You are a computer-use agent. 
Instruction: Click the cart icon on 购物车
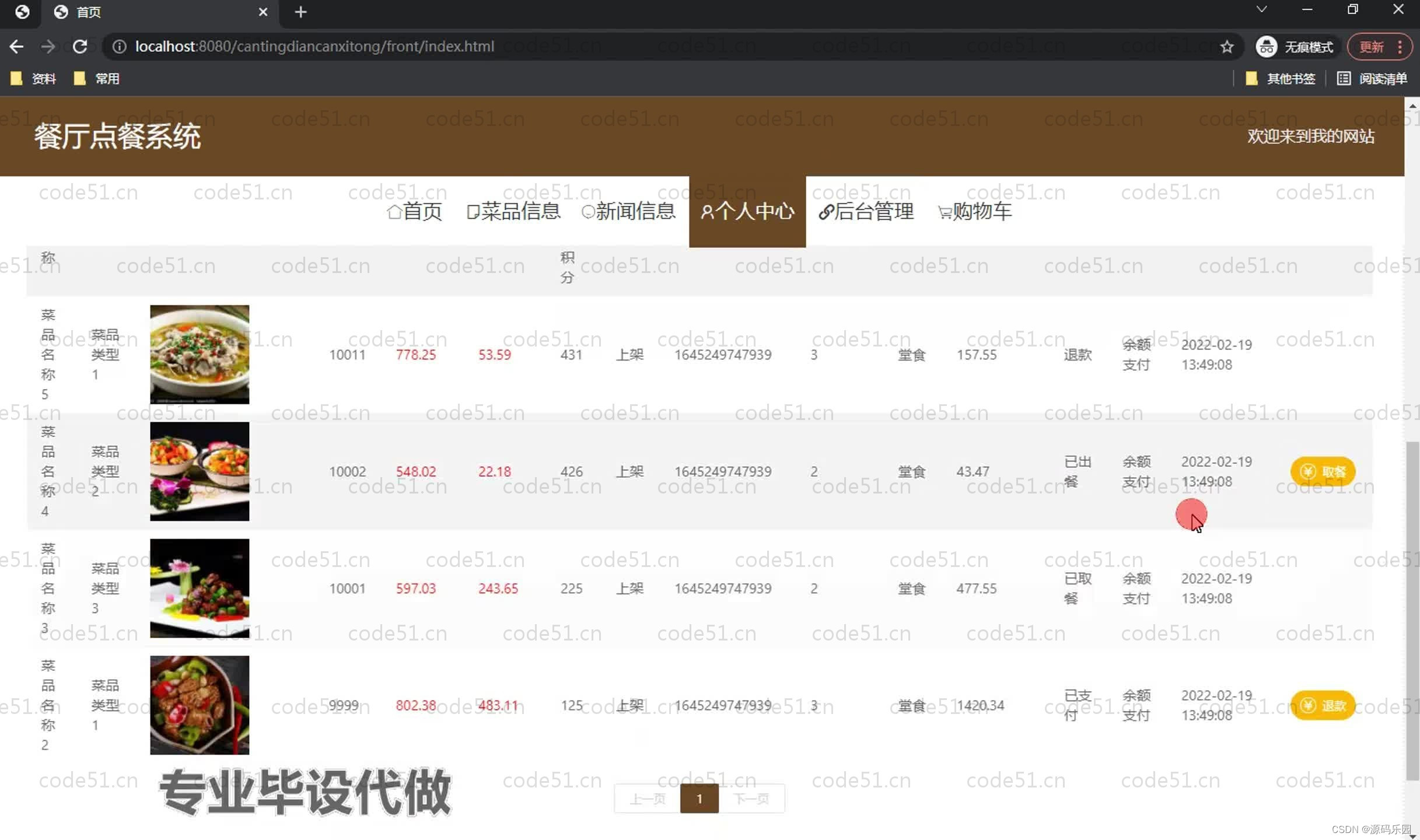[x=944, y=212]
